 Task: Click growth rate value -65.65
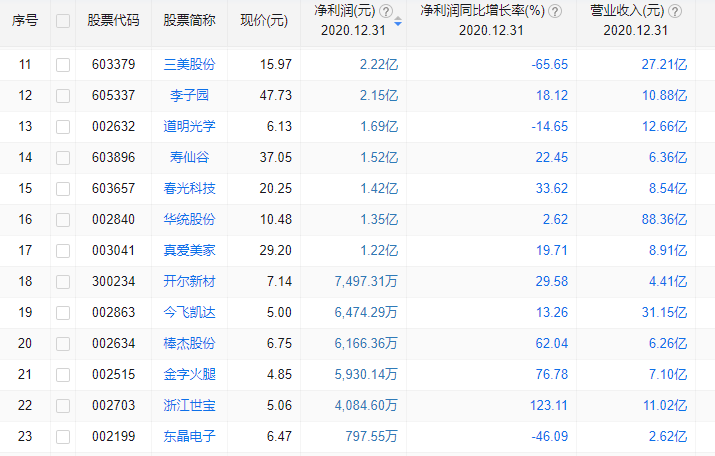tap(549, 64)
